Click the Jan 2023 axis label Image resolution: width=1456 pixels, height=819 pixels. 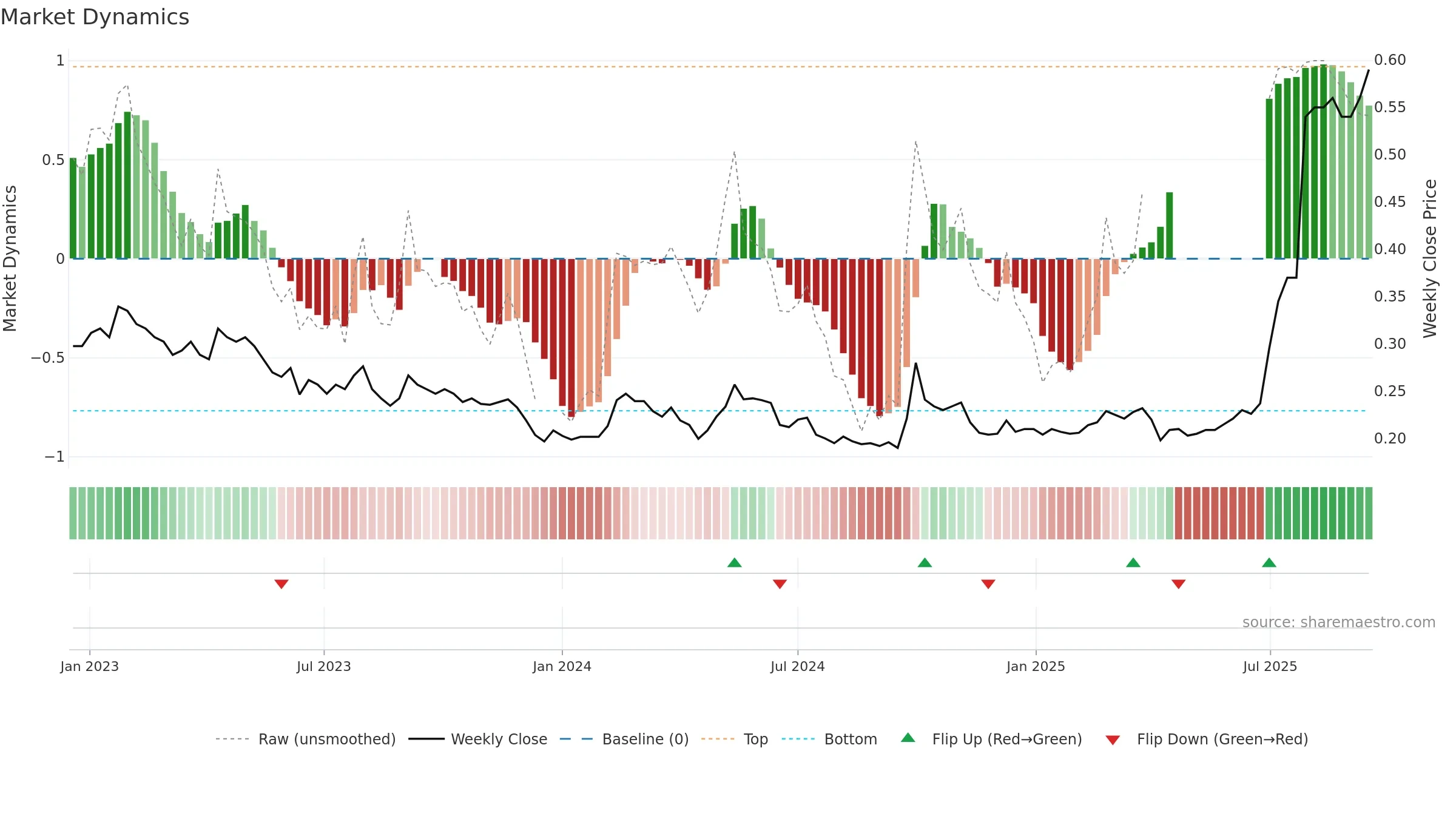90,666
